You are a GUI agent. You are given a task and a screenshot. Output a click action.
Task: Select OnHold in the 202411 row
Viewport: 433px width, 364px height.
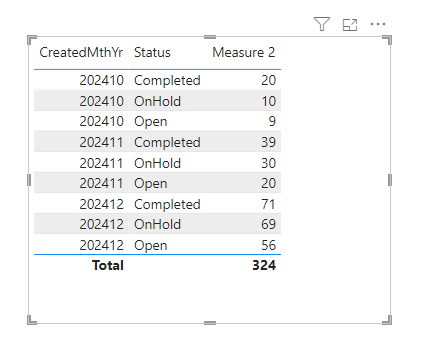pos(157,163)
